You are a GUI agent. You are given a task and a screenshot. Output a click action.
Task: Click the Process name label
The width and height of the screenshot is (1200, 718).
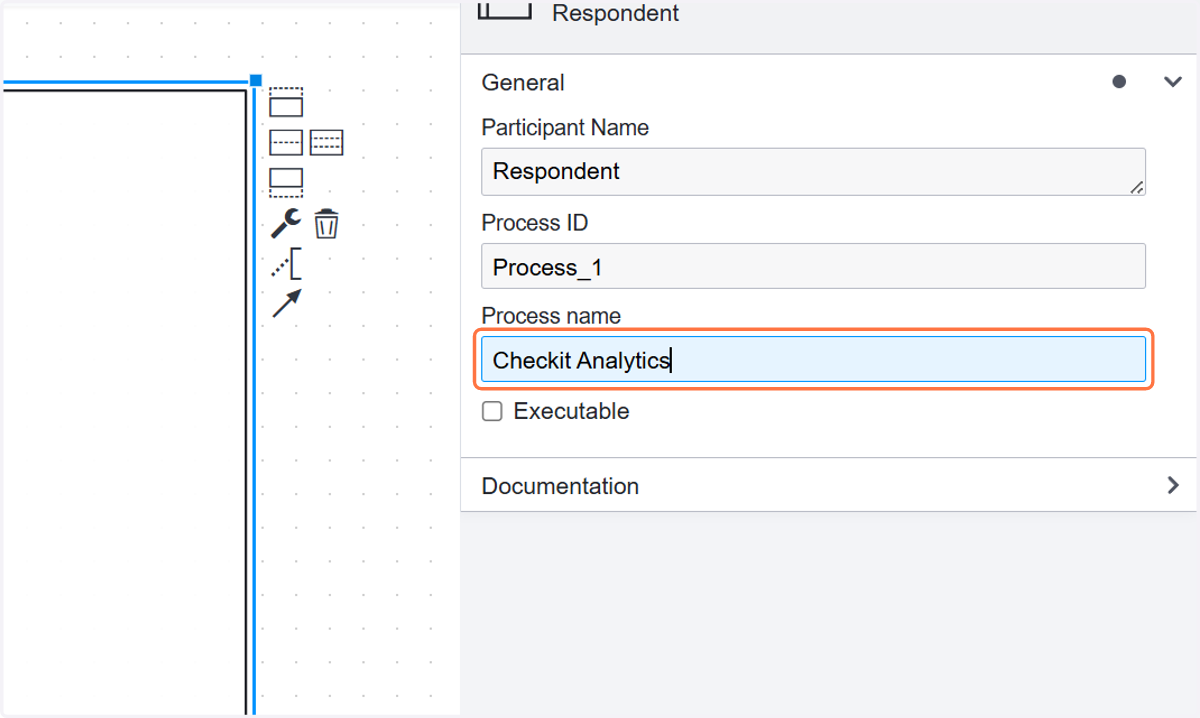[551, 316]
